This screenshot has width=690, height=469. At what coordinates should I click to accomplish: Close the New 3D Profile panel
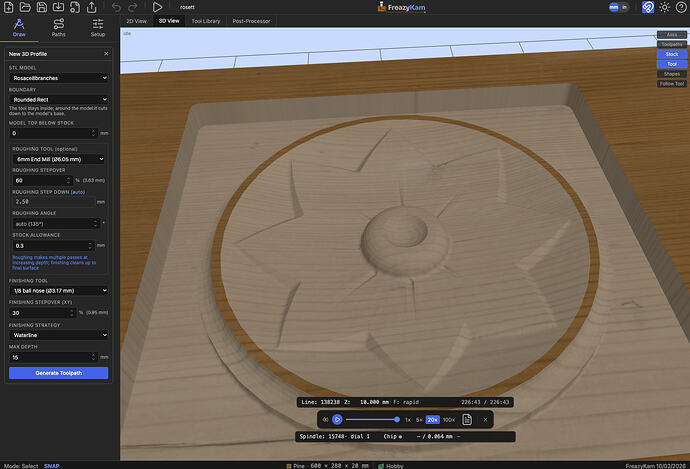coord(106,54)
